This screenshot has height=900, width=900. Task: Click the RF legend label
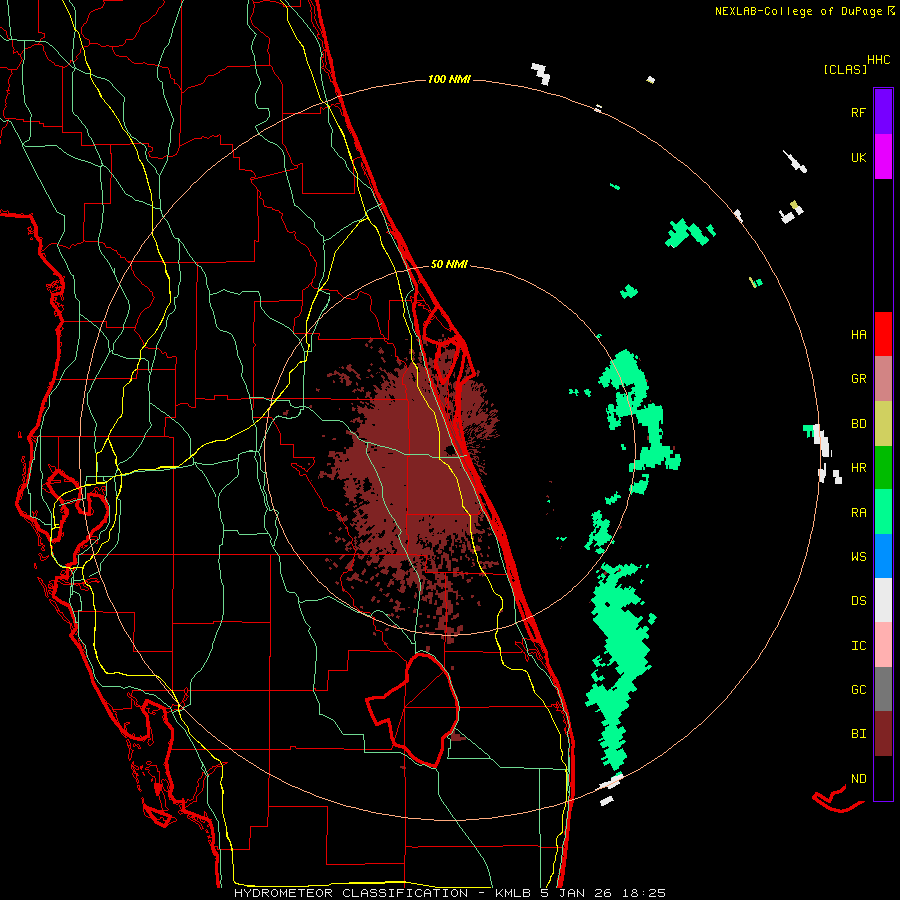point(858,112)
